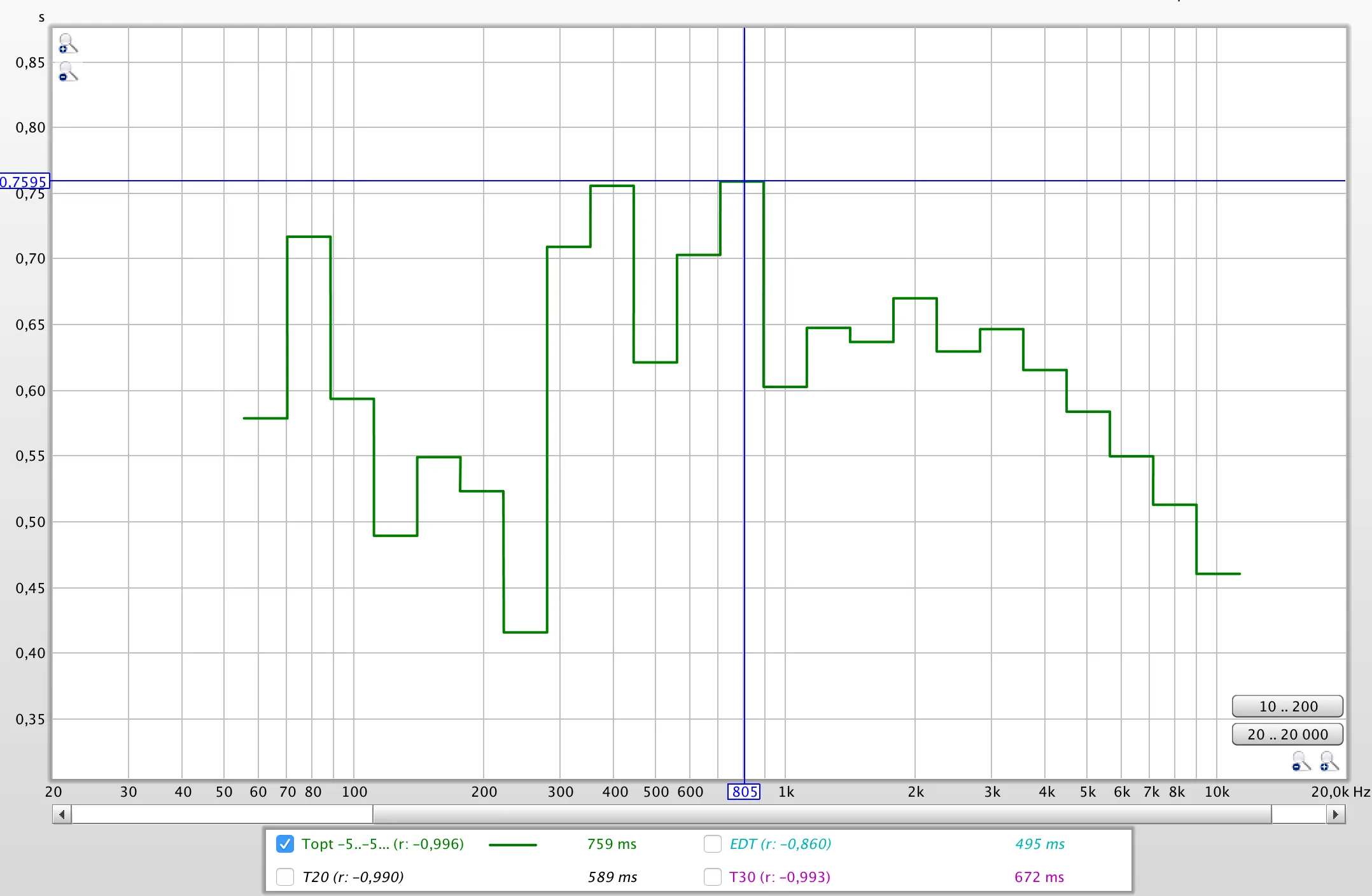This screenshot has width=1372, height=896.
Task: Click the T30 legend label
Action: (780, 877)
